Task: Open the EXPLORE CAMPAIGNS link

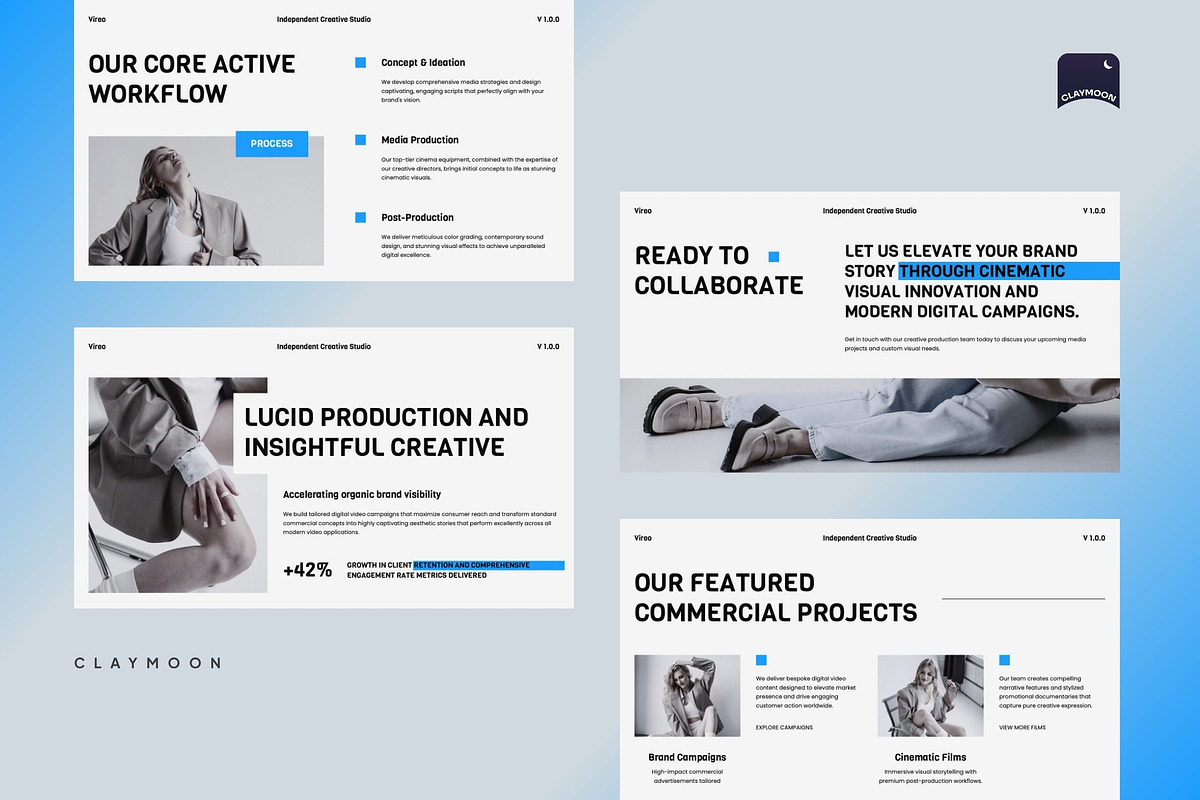Action: point(784,728)
